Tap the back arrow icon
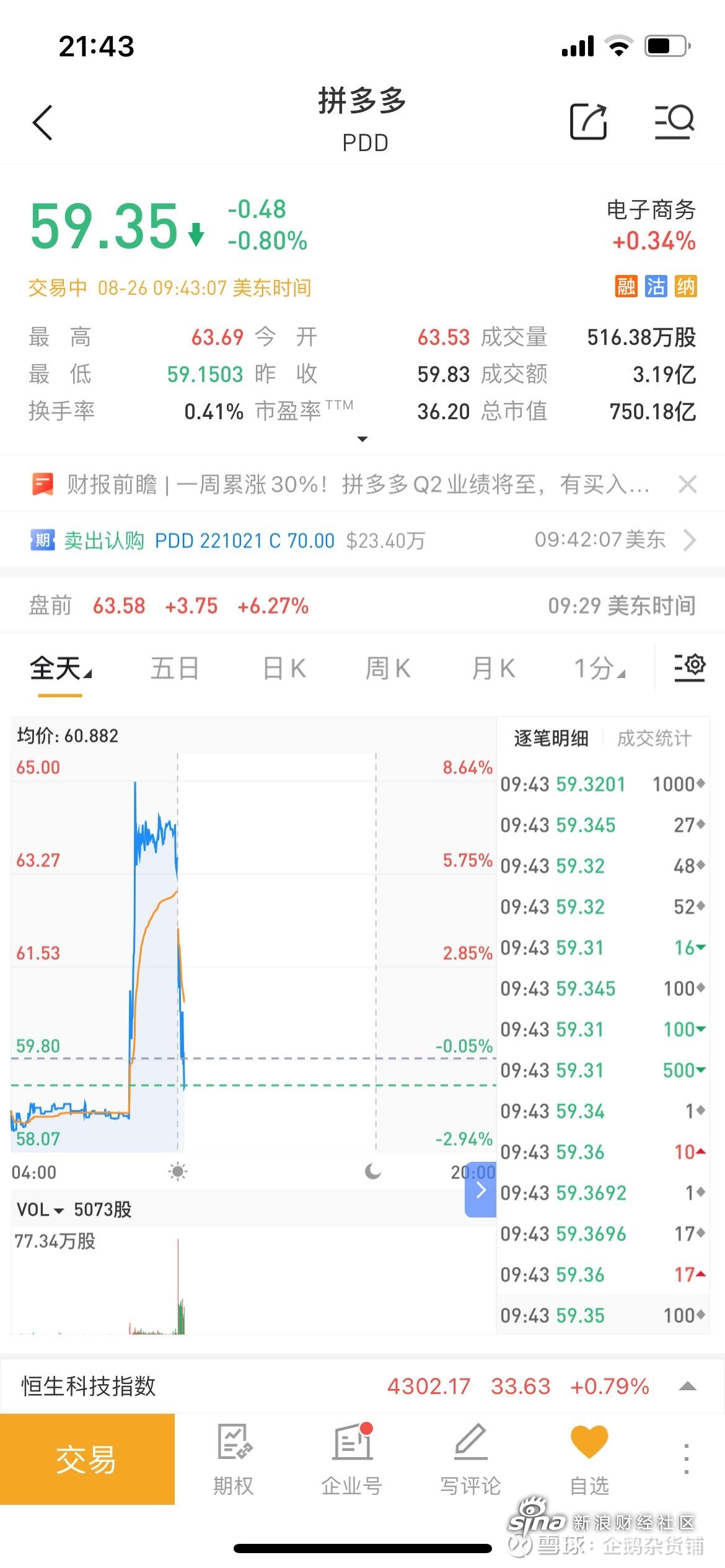 point(42,123)
